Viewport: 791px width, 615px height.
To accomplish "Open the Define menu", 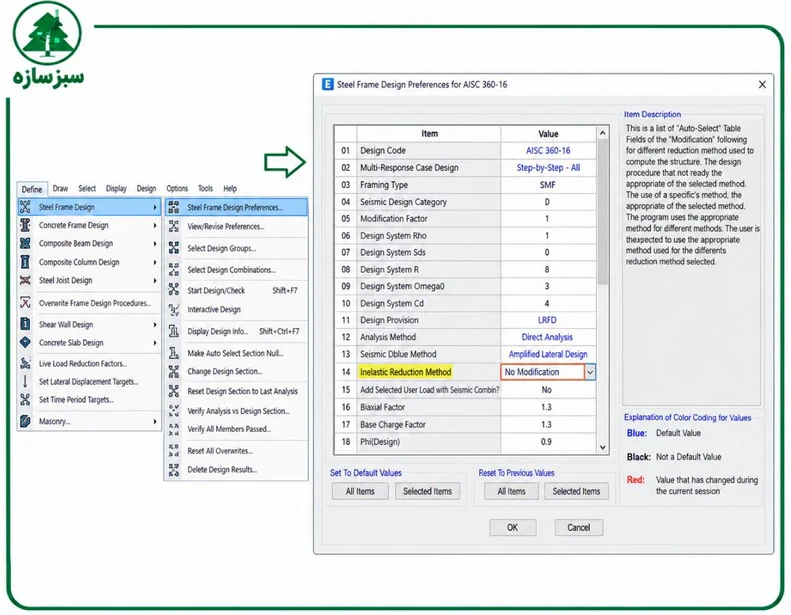I will coord(32,189).
